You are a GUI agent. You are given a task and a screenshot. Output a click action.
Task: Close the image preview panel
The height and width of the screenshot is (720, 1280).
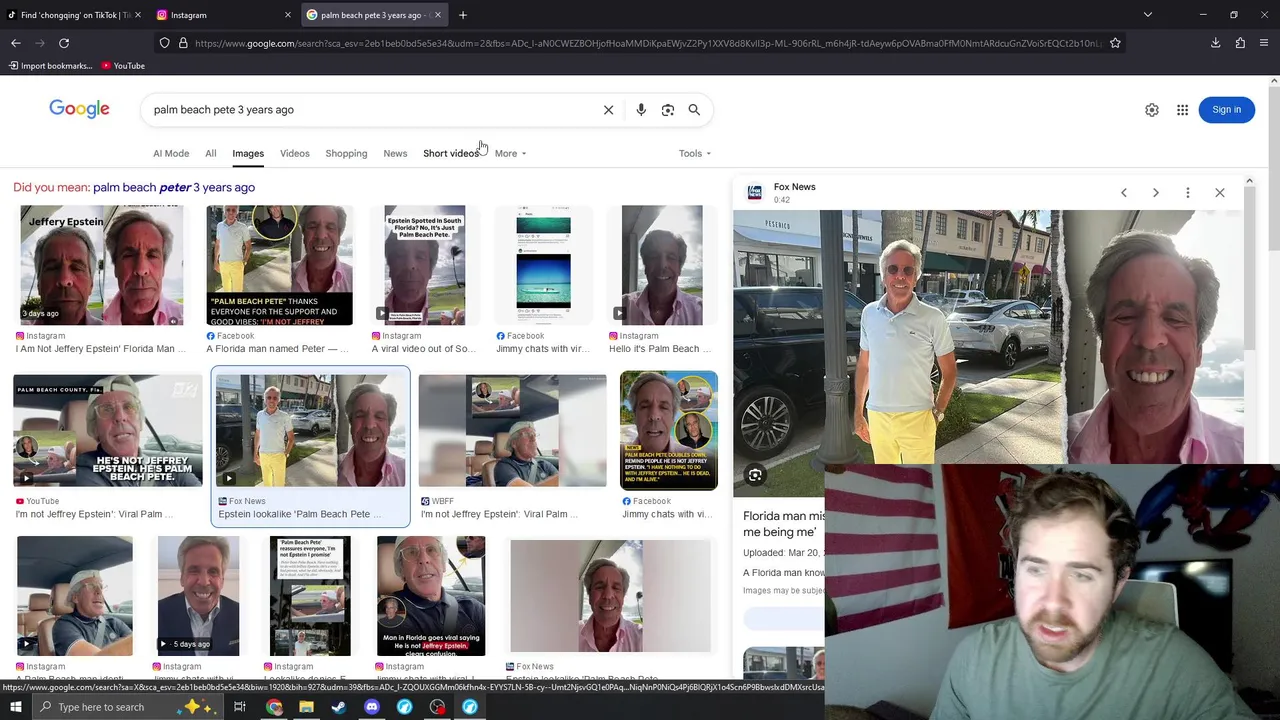click(x=1220, y=192)
